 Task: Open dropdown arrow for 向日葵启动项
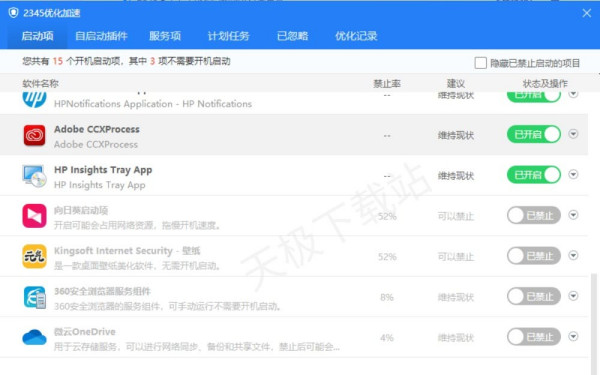pyautogui.click(x=573, y=215)
